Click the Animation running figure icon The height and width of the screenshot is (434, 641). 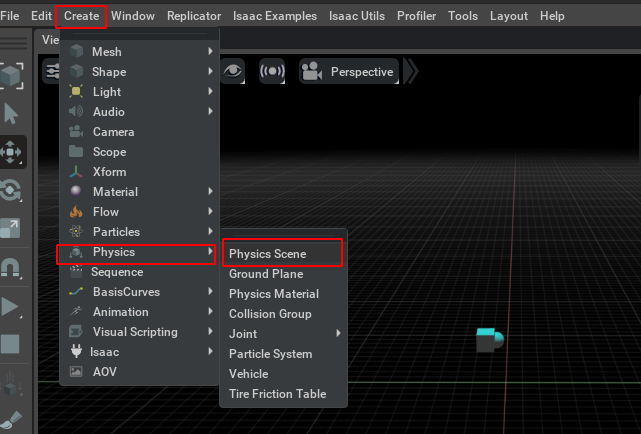click(76, 311)
